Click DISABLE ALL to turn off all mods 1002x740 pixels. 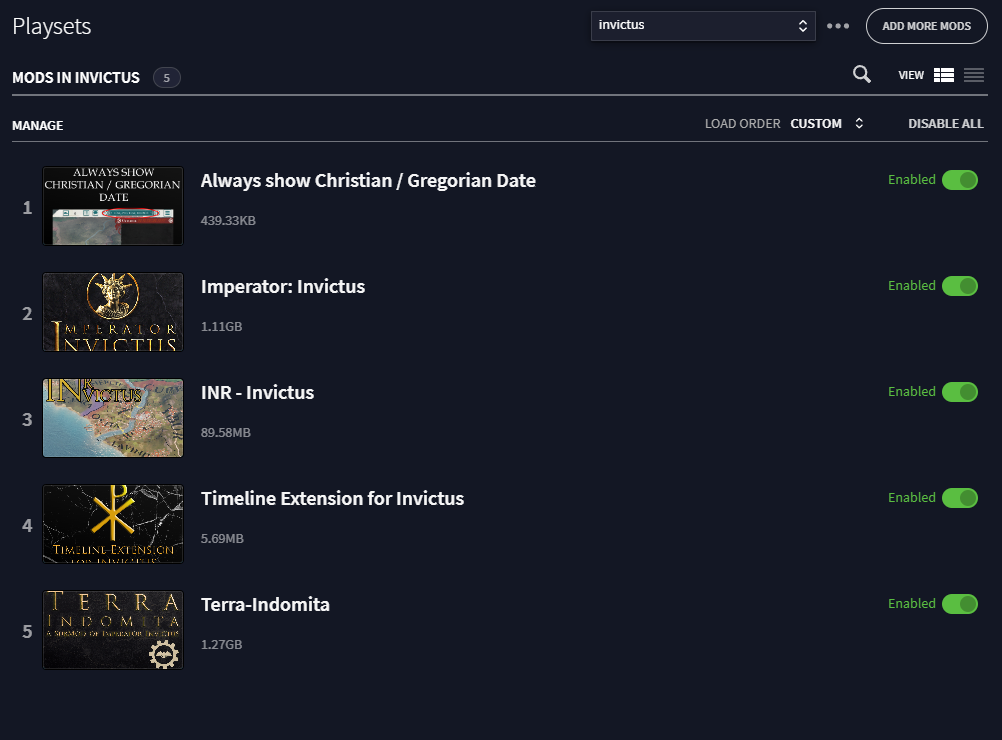945,123
